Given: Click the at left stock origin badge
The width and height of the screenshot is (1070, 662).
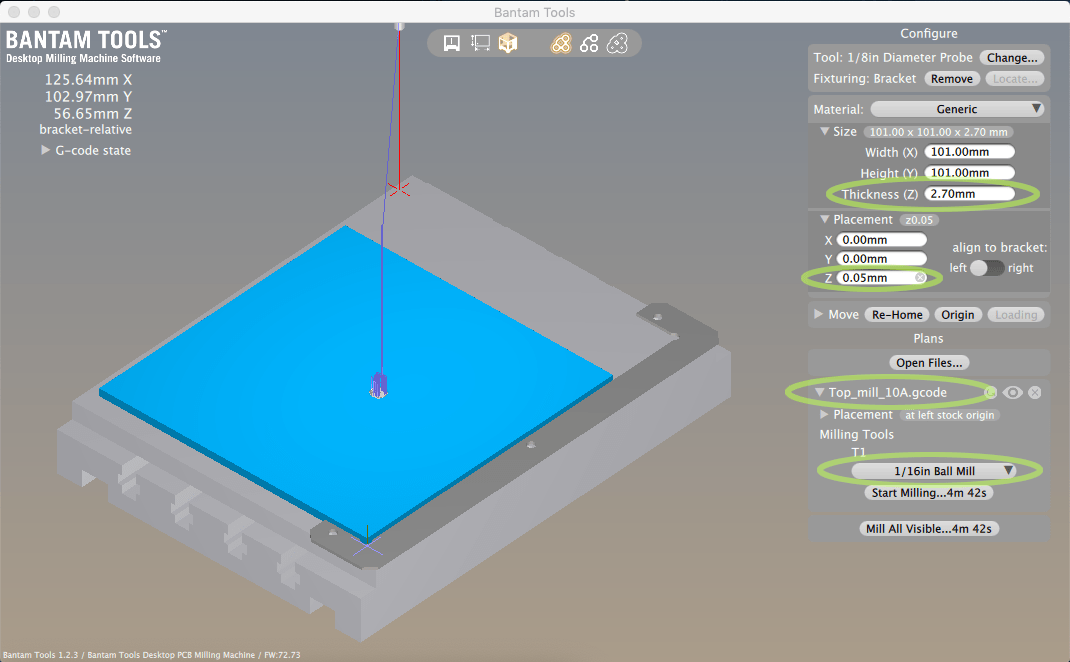Looking at the screenshot, I should [949, 415].
